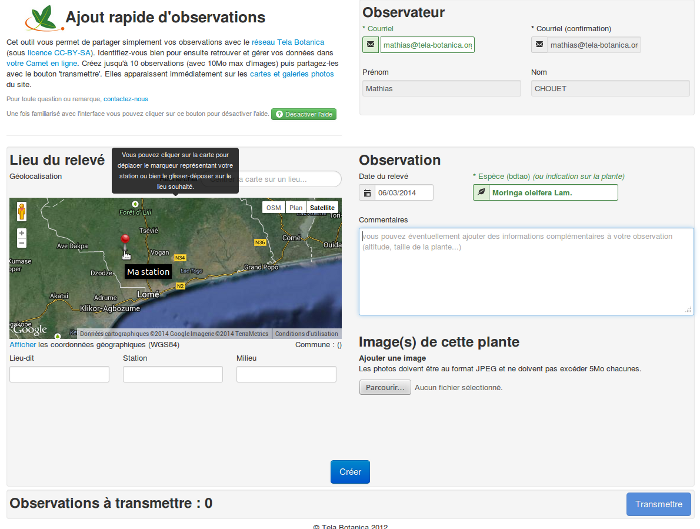
Task: Click the Google logo on the map
Action: coord(30,330)
